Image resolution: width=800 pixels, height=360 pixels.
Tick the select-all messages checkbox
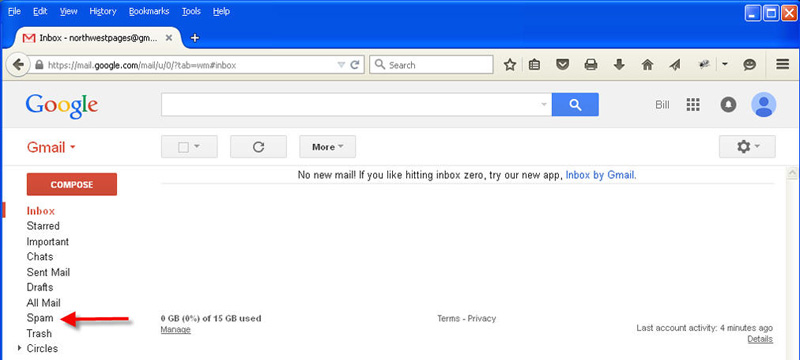[x=184, y=147]
